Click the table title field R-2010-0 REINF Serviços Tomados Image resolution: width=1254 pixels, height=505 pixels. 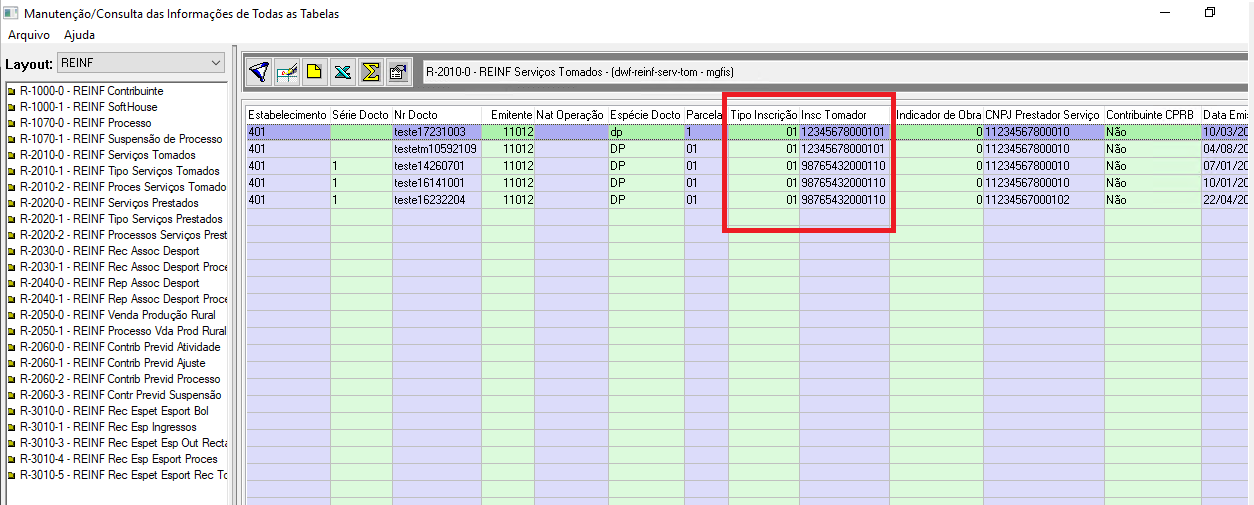tap(834, 72)
